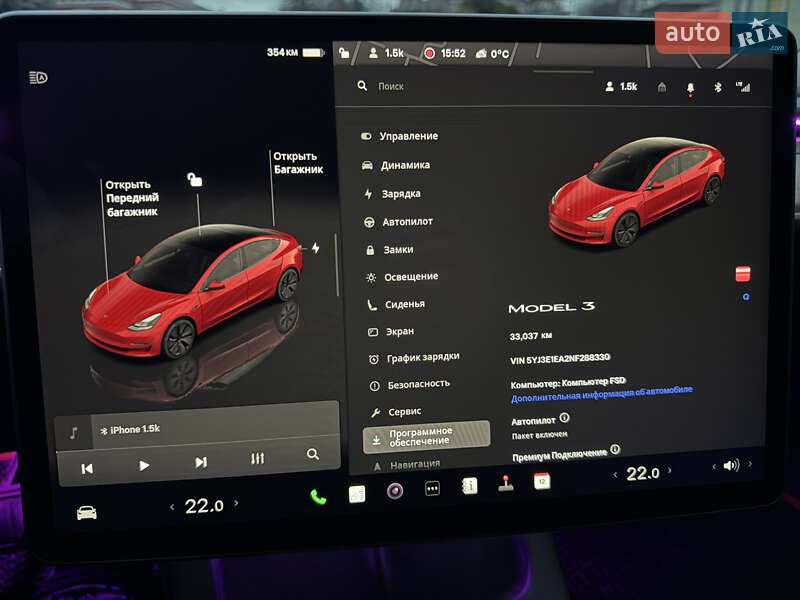Open the purple dashcam camera app

(395, 491)
